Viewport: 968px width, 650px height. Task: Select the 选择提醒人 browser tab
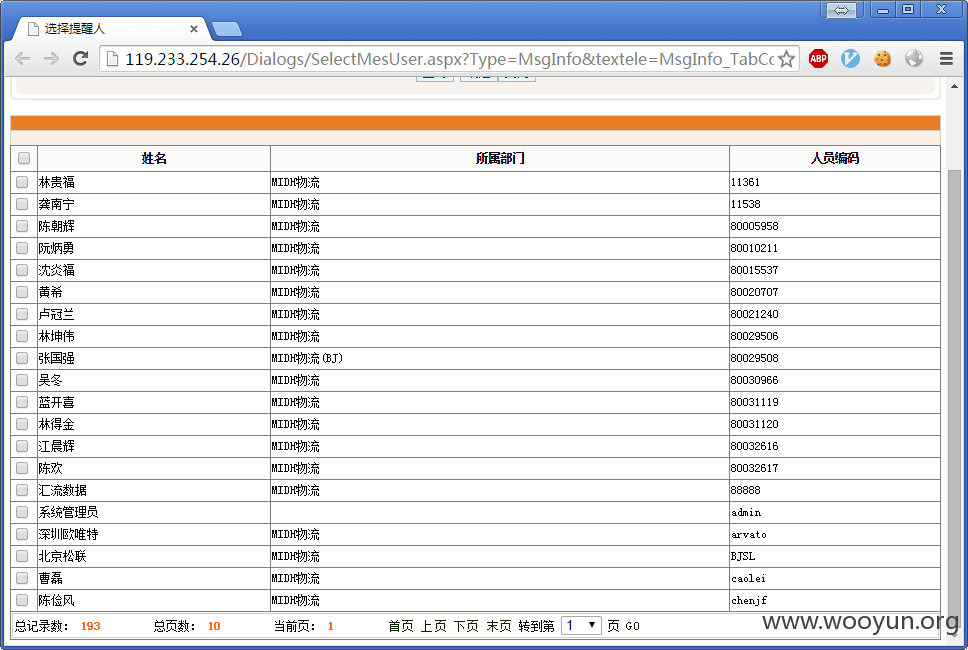[x=111, y=29]
